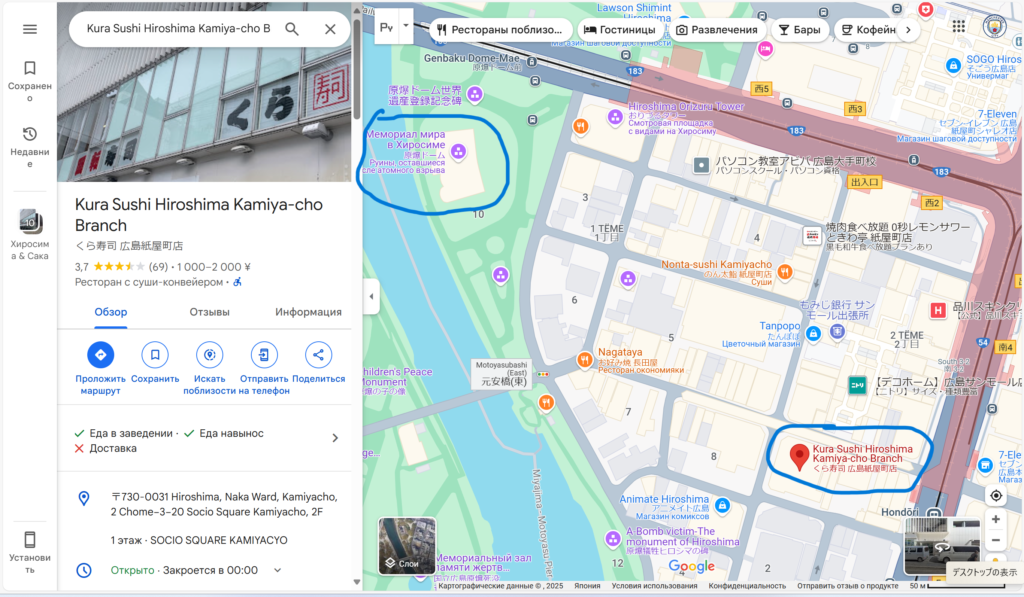Open the Google account avatar
Viewport: 1024px width, 597px height.
tap(995, 26)
